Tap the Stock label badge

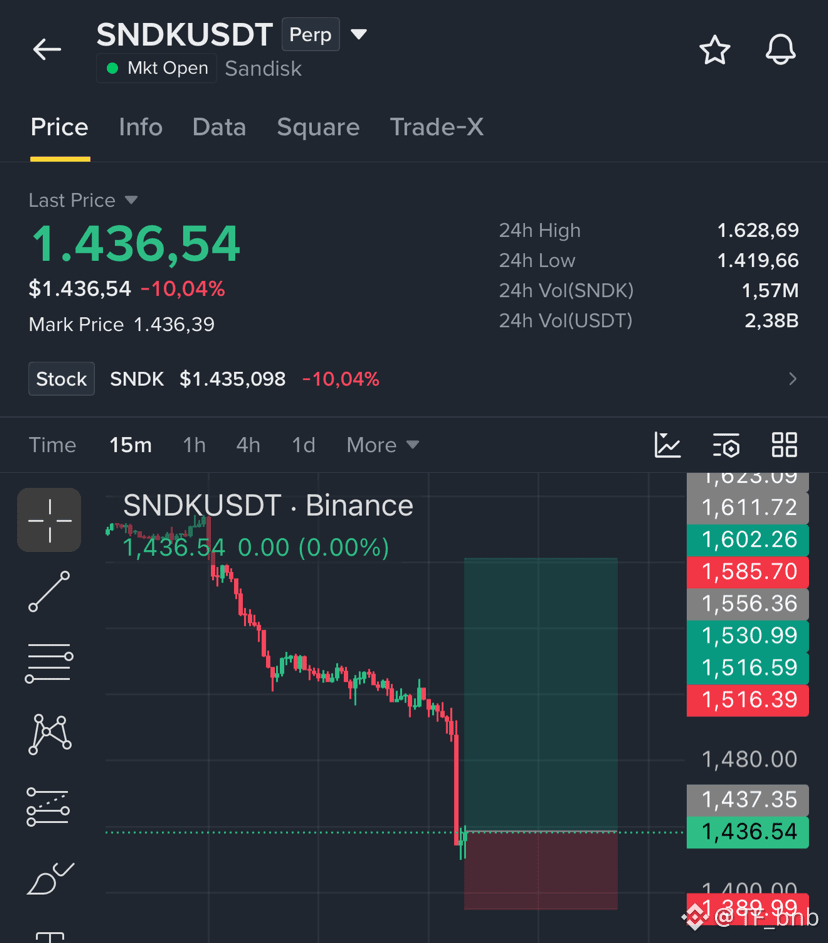click(61, 379)
